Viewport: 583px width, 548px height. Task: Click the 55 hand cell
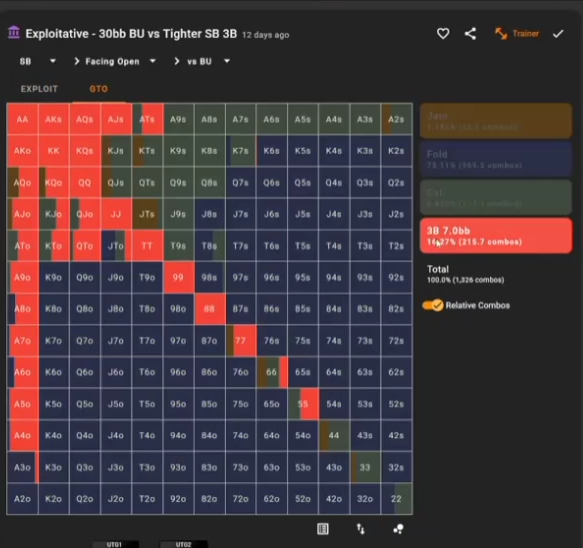tap(303, 404)
